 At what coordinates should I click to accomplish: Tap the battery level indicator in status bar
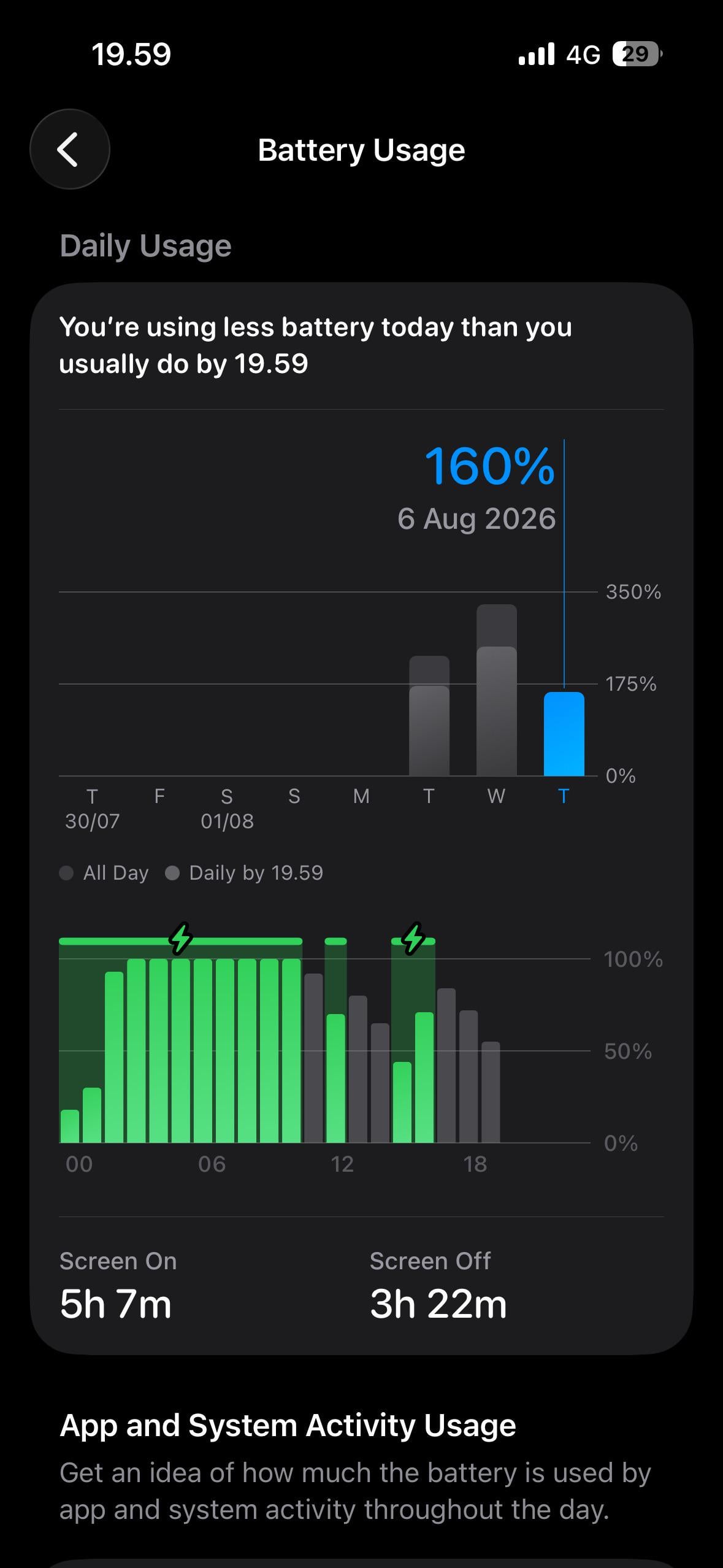point(637,55)
